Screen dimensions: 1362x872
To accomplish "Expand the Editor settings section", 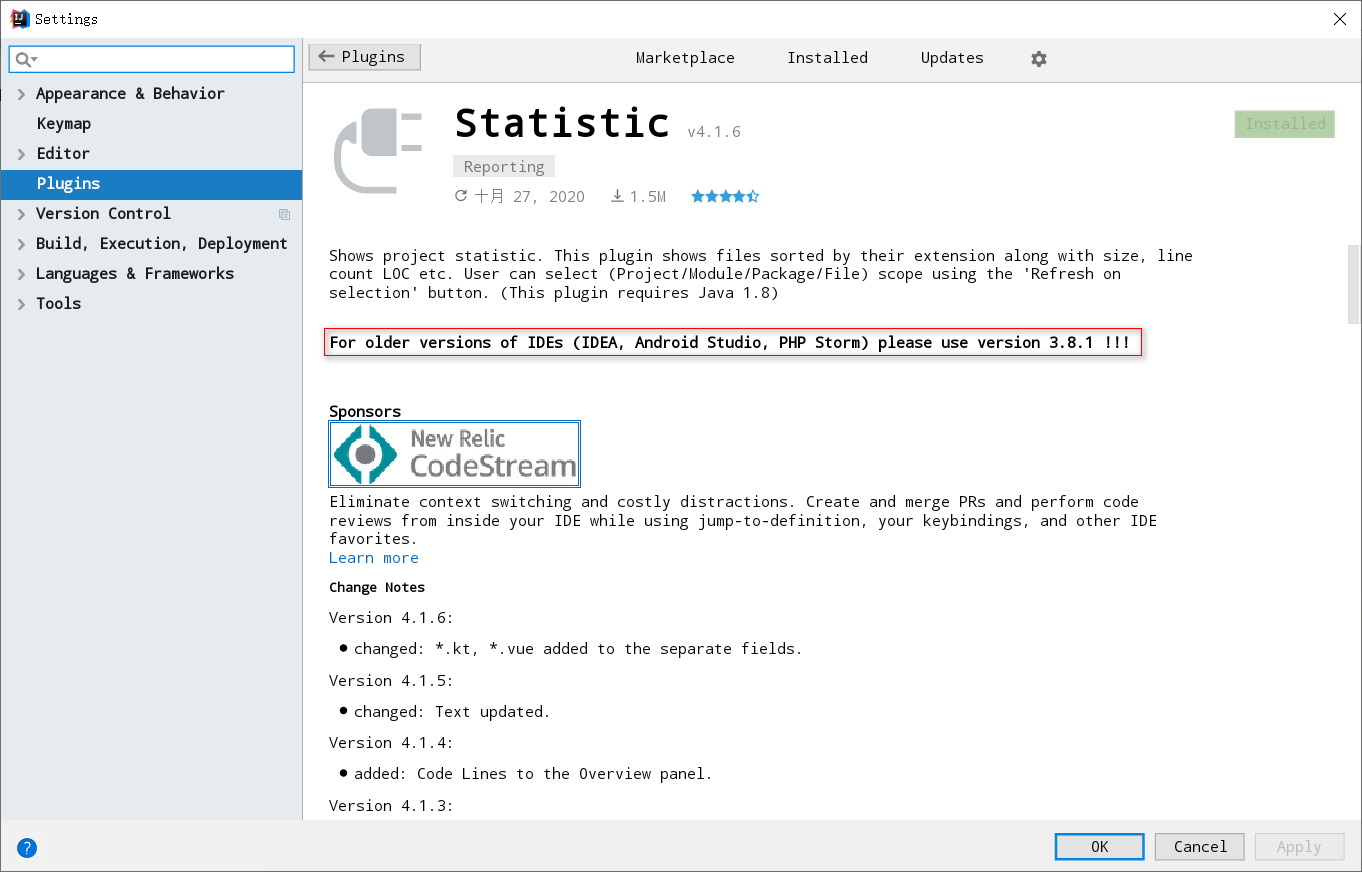I will point(21,154).
